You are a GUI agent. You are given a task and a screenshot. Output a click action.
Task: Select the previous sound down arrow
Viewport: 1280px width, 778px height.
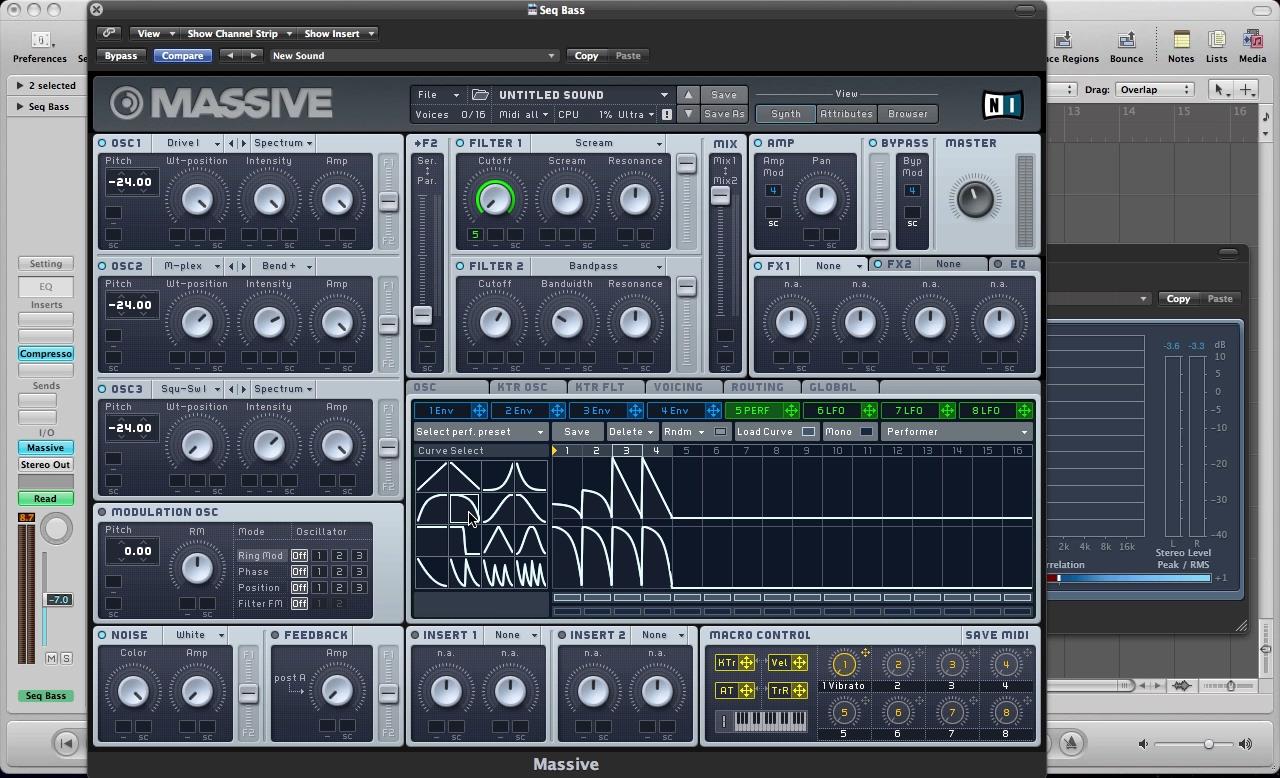(x=688, y=114)
